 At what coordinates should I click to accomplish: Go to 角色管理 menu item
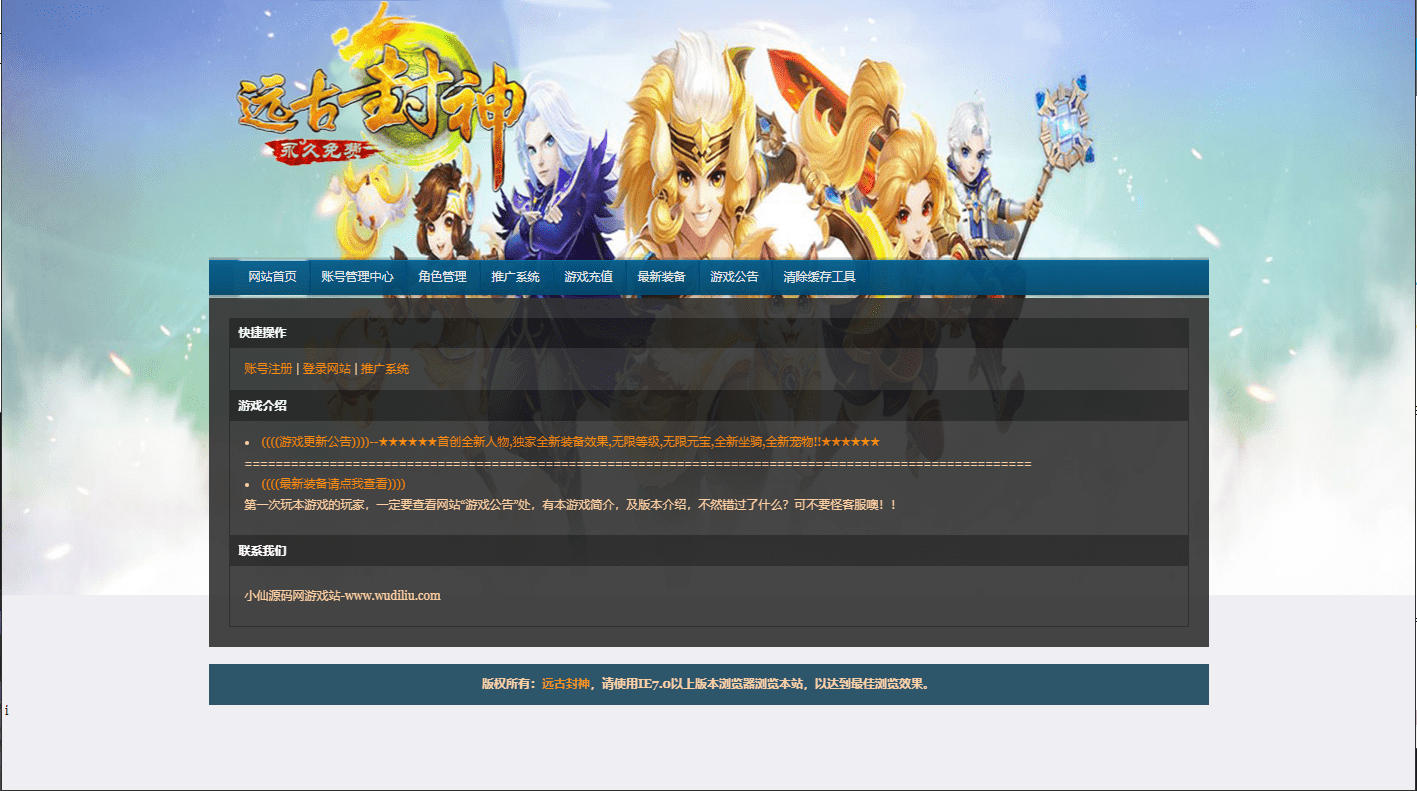click(442, 277)
